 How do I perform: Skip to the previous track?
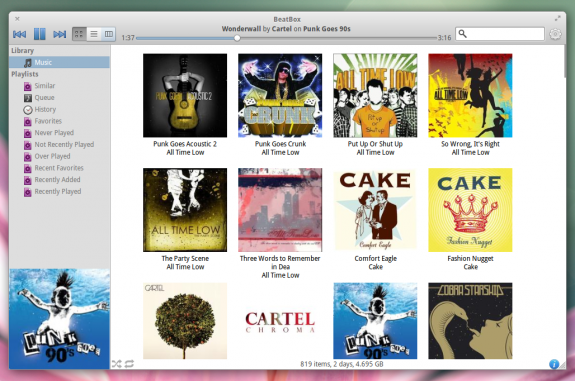point(19,34)
